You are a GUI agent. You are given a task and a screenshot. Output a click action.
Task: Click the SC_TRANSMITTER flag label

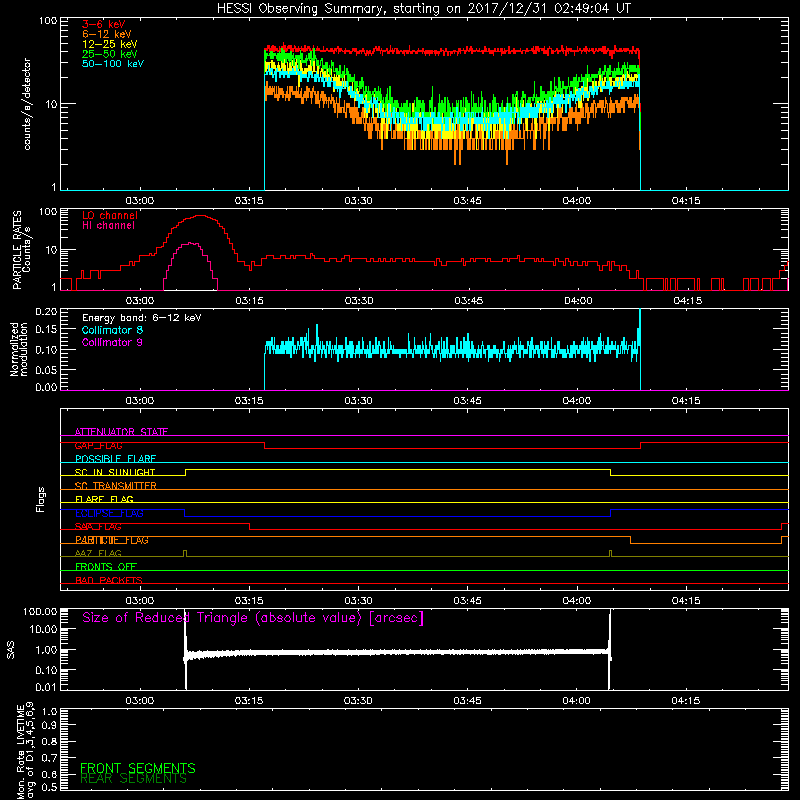coord(115,486)
